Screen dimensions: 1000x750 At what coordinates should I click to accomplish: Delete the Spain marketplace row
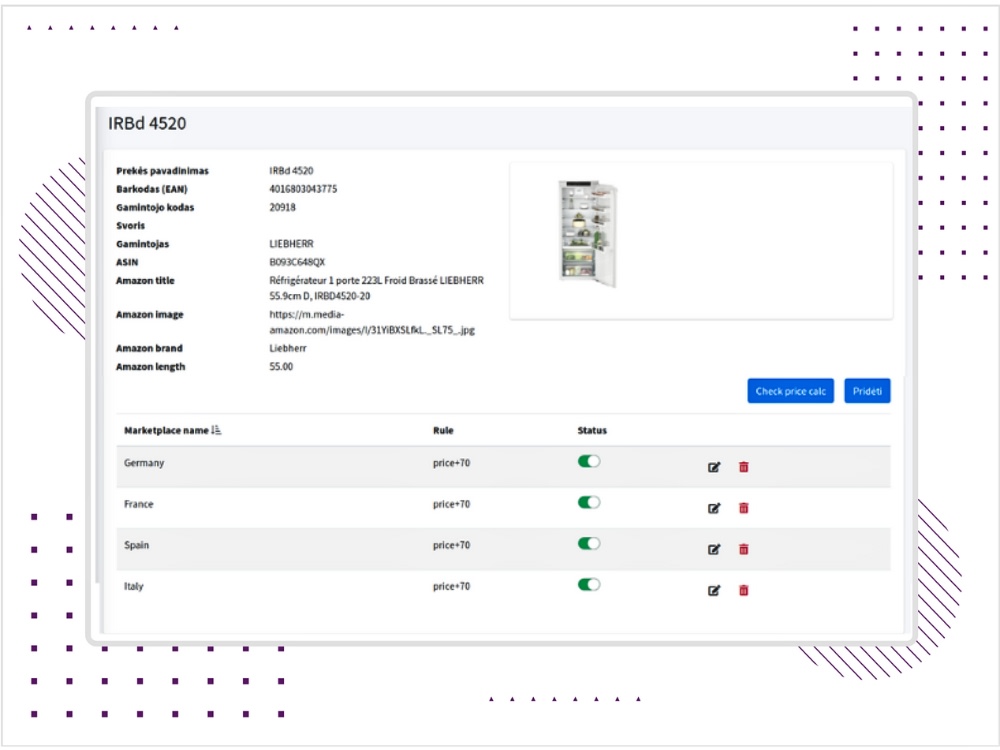tap(744, 549)
